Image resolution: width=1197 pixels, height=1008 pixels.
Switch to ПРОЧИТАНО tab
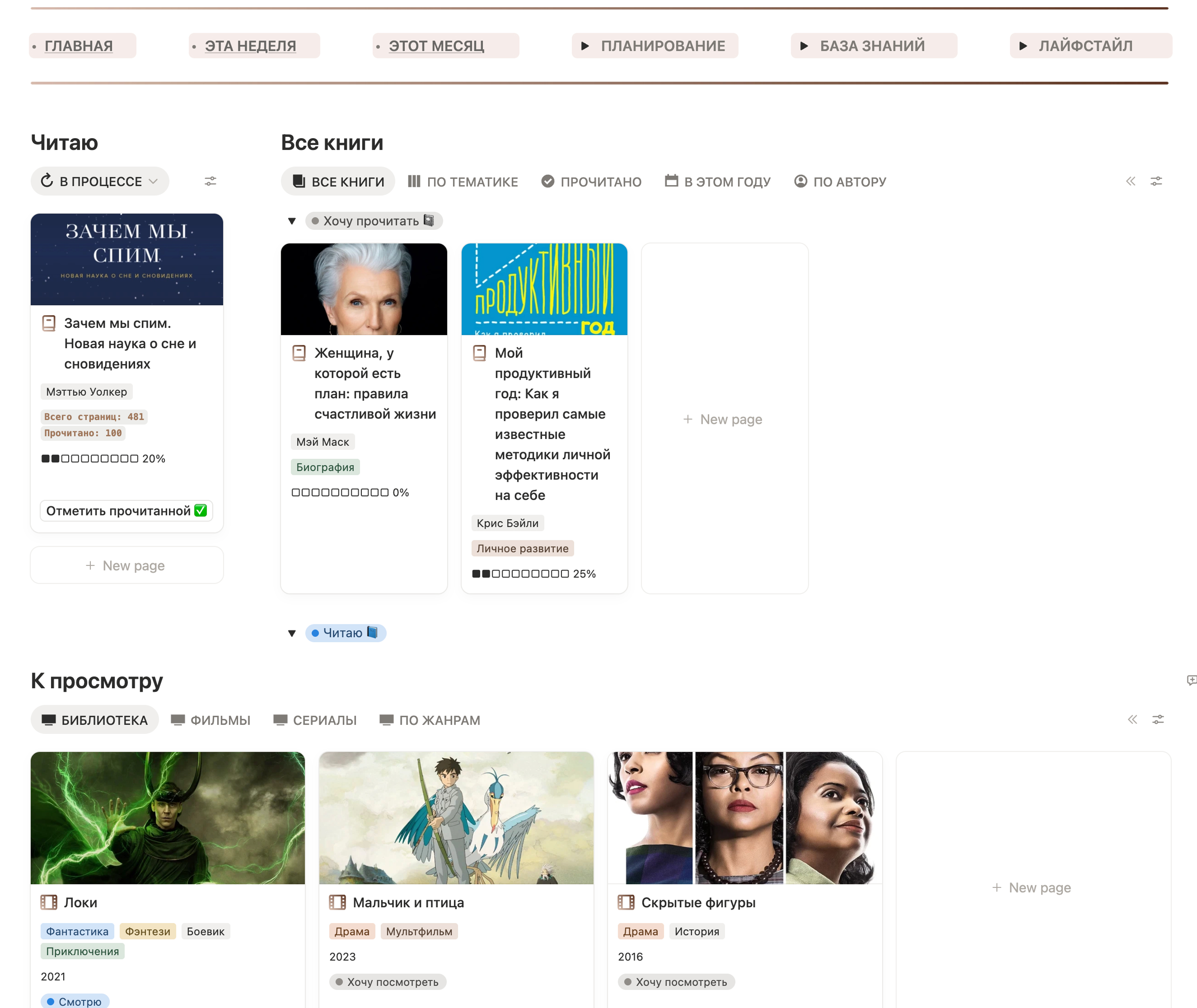pos(592,181)
